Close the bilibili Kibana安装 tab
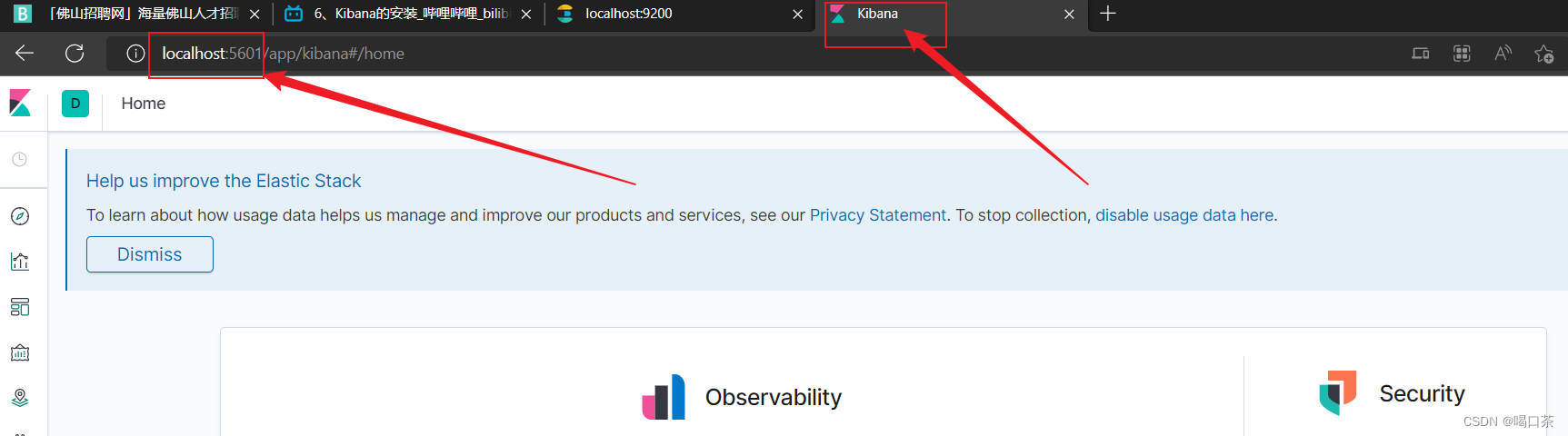This screenshot has width=1568, height=436. coord(526,15)
